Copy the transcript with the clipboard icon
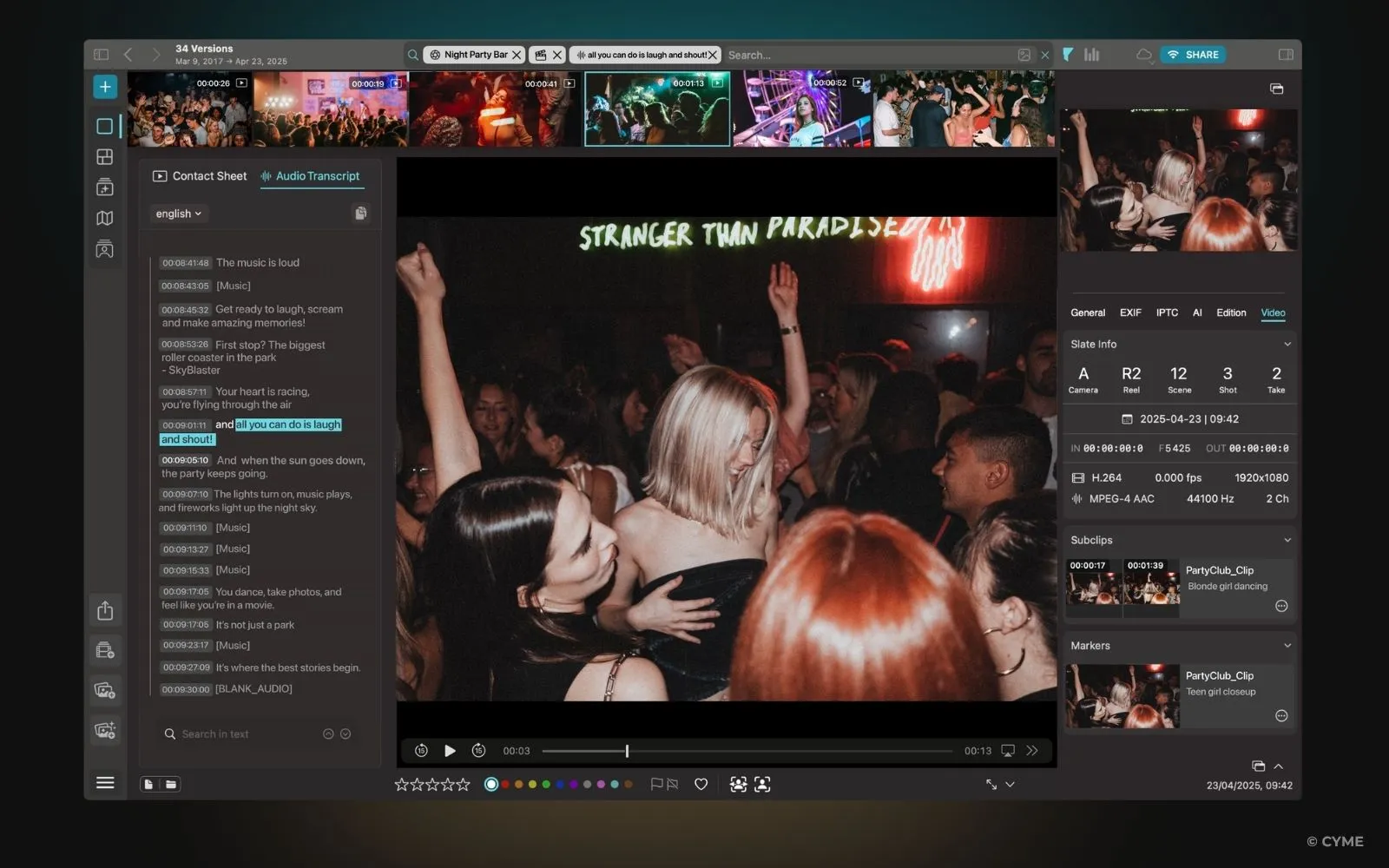Screen dimensions: 1389x868 pyautogui.click(x=360, y=214)
